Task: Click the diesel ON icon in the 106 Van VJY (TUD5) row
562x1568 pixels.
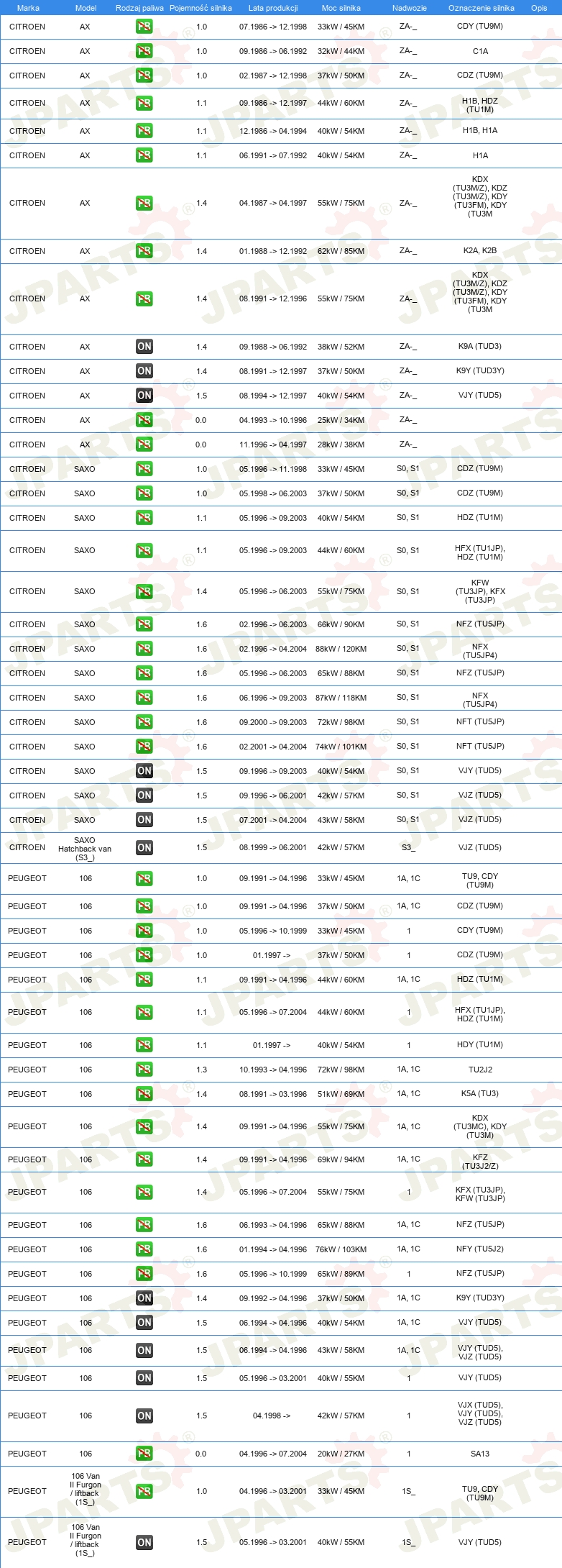Action: pyautogui.click(x=144, y=1543)
